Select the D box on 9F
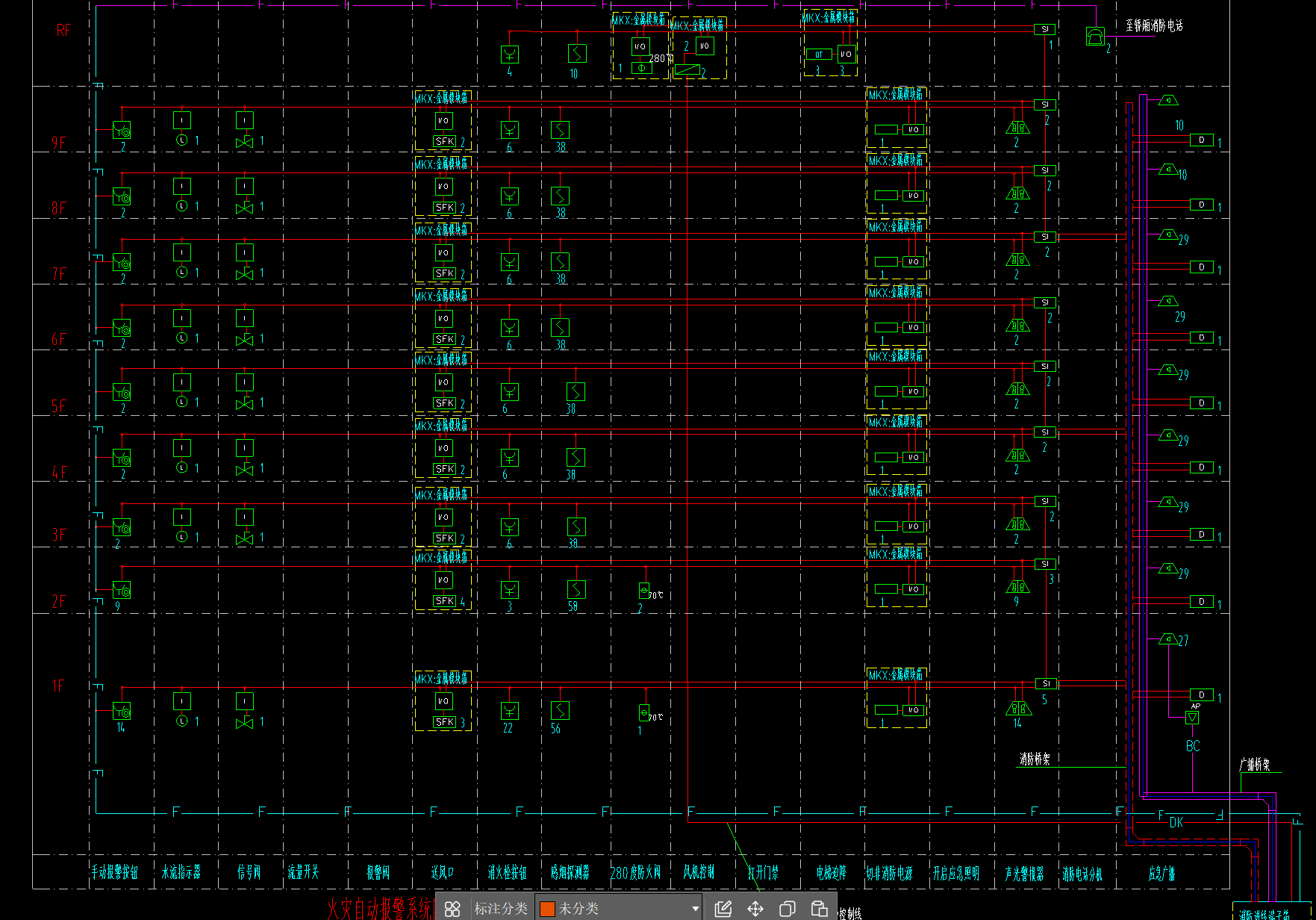This screenshot has height=920, width=1316. 1201,140
